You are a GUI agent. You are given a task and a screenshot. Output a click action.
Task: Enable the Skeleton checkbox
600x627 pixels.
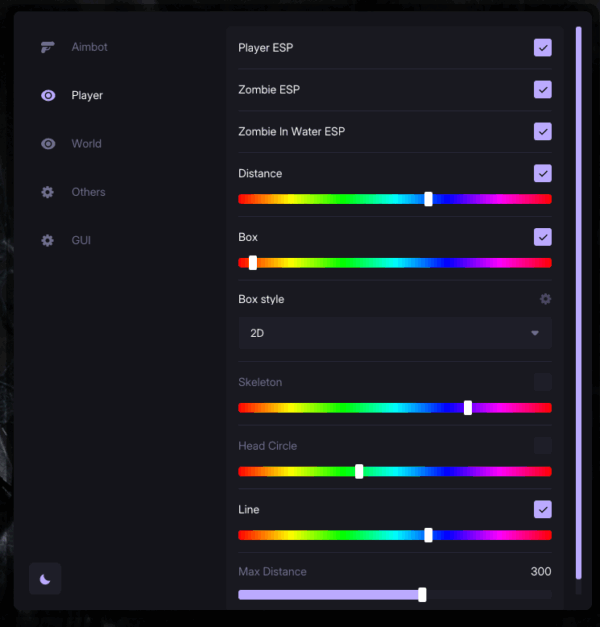pyautogui.click(x=543, y=382)
